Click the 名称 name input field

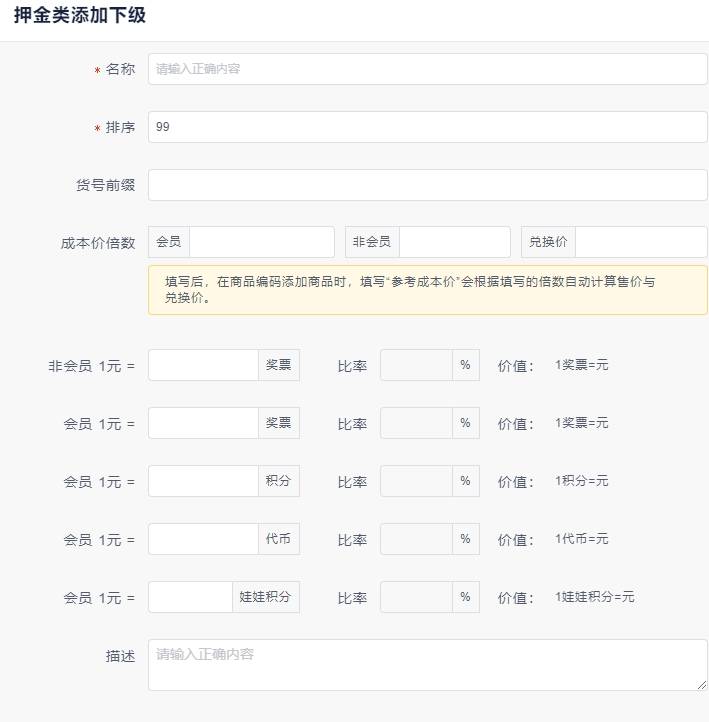427,69
